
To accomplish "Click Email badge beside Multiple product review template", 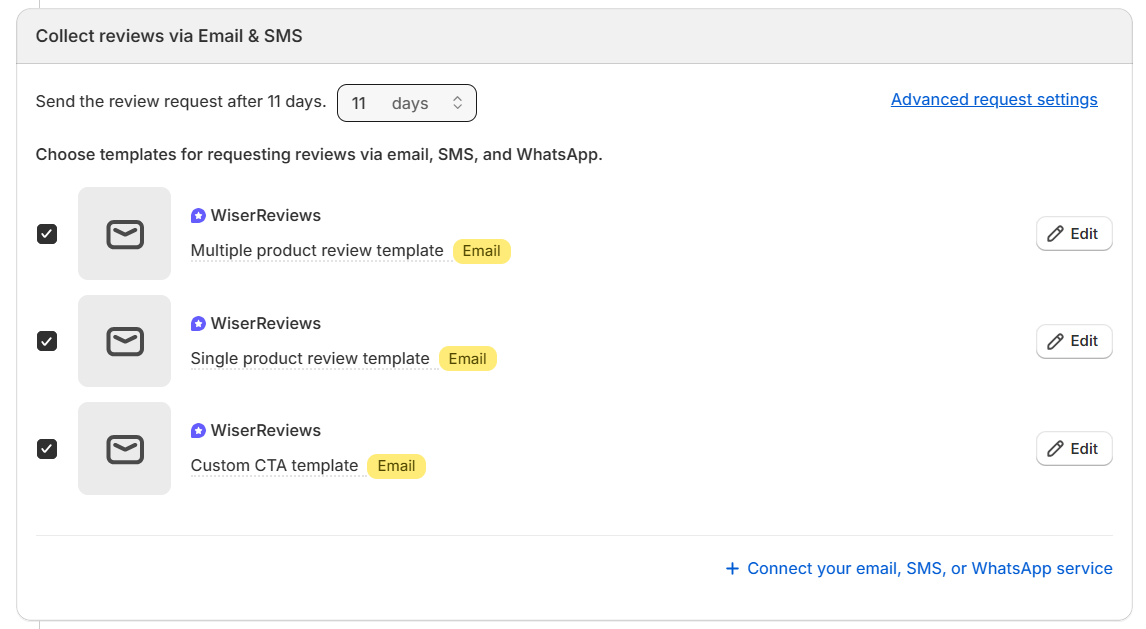I will (481, 251).
